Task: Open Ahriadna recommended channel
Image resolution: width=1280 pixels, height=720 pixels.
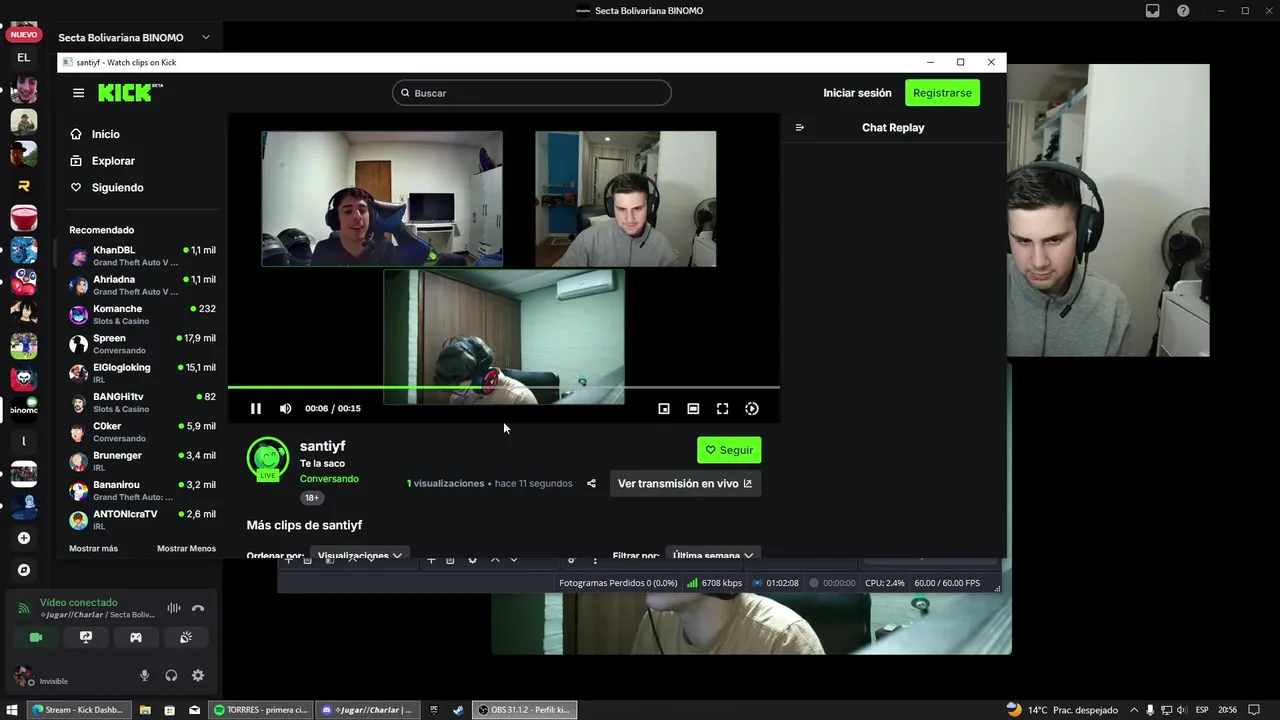Action: pos(142,285)
